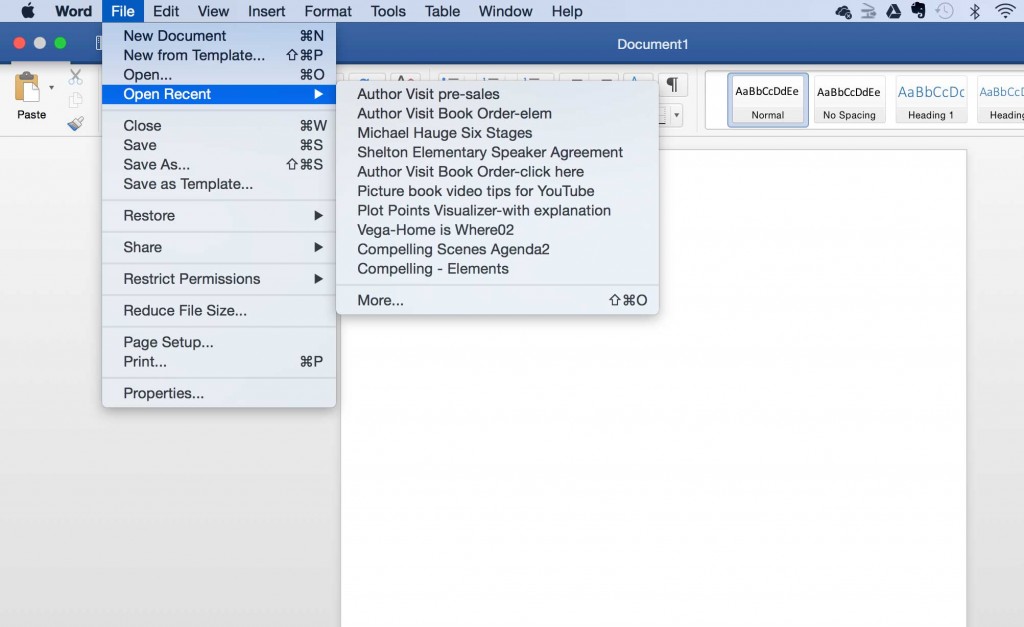Choose Page Setup...
This screenshot has width=1024, height=627.
[x=219, y=342]
